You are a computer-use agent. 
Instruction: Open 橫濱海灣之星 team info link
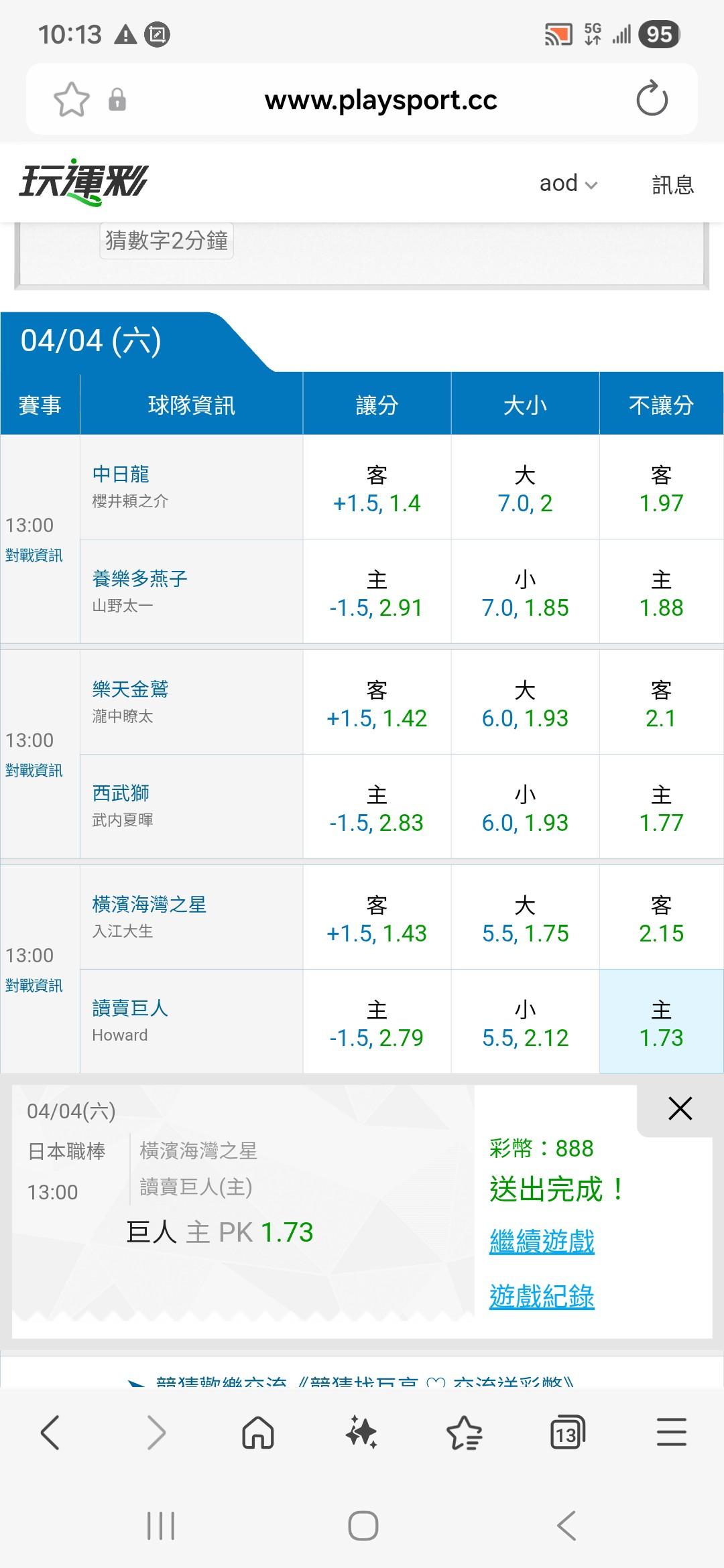click(x=149, y=905)
